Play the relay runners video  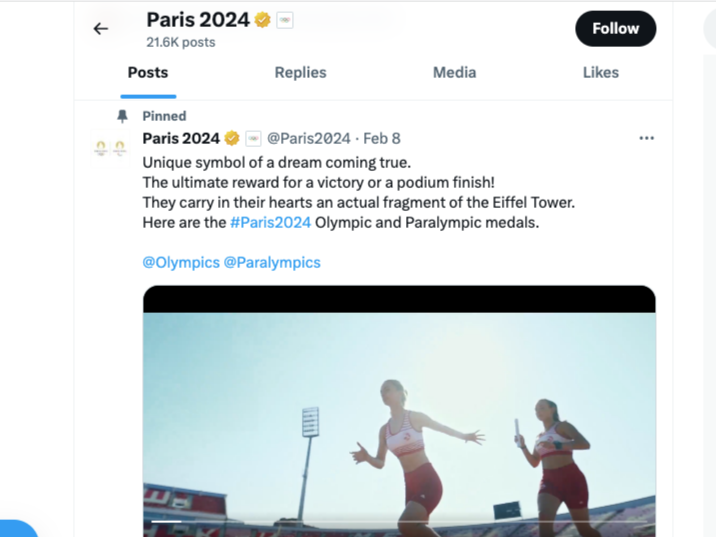pyautogui.click(x=399, y=420)
